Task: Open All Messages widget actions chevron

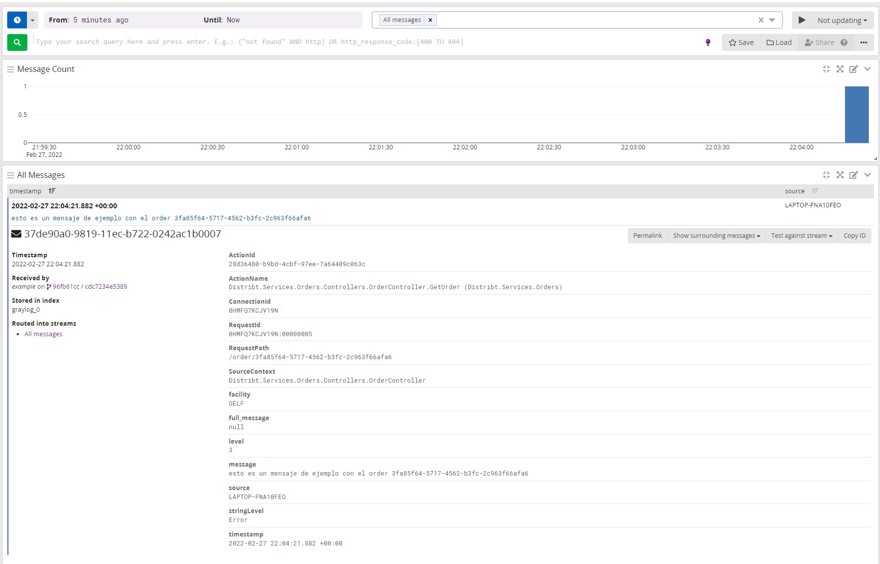Action: click(868, 175)
